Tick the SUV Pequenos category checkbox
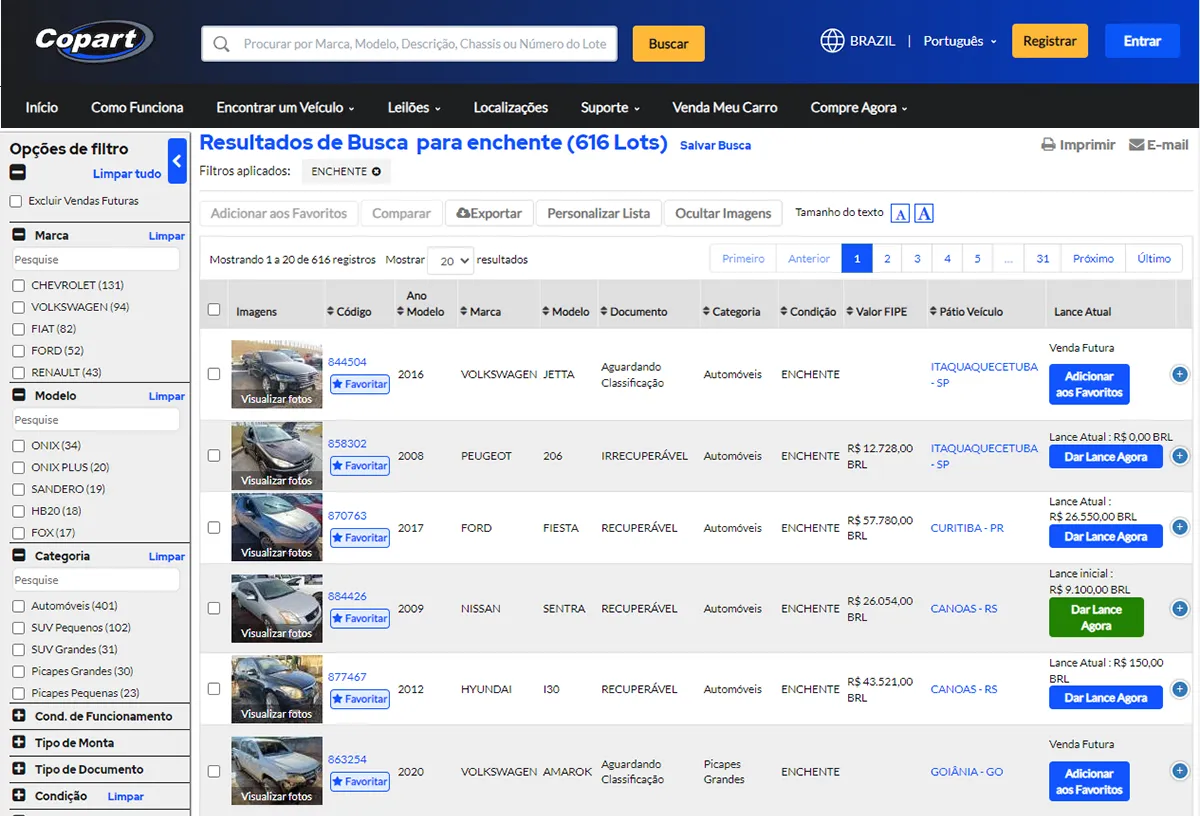Viewport: 1200px width, 816px height. point(18,628)
